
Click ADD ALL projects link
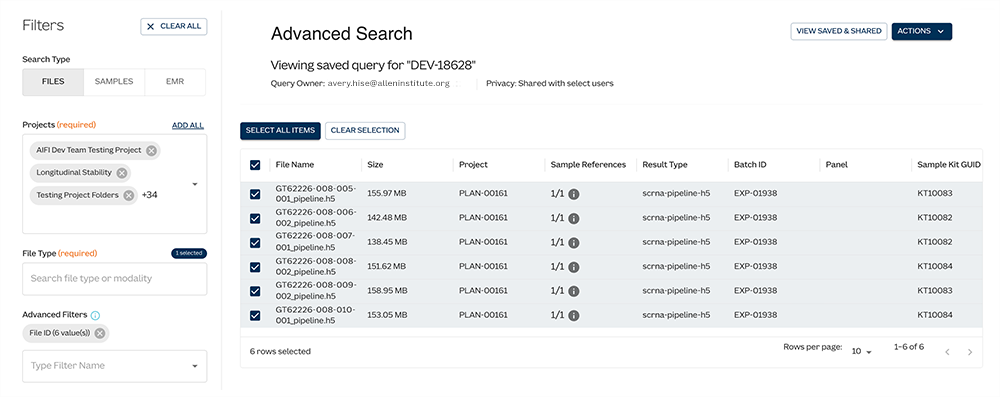[188, 125]
